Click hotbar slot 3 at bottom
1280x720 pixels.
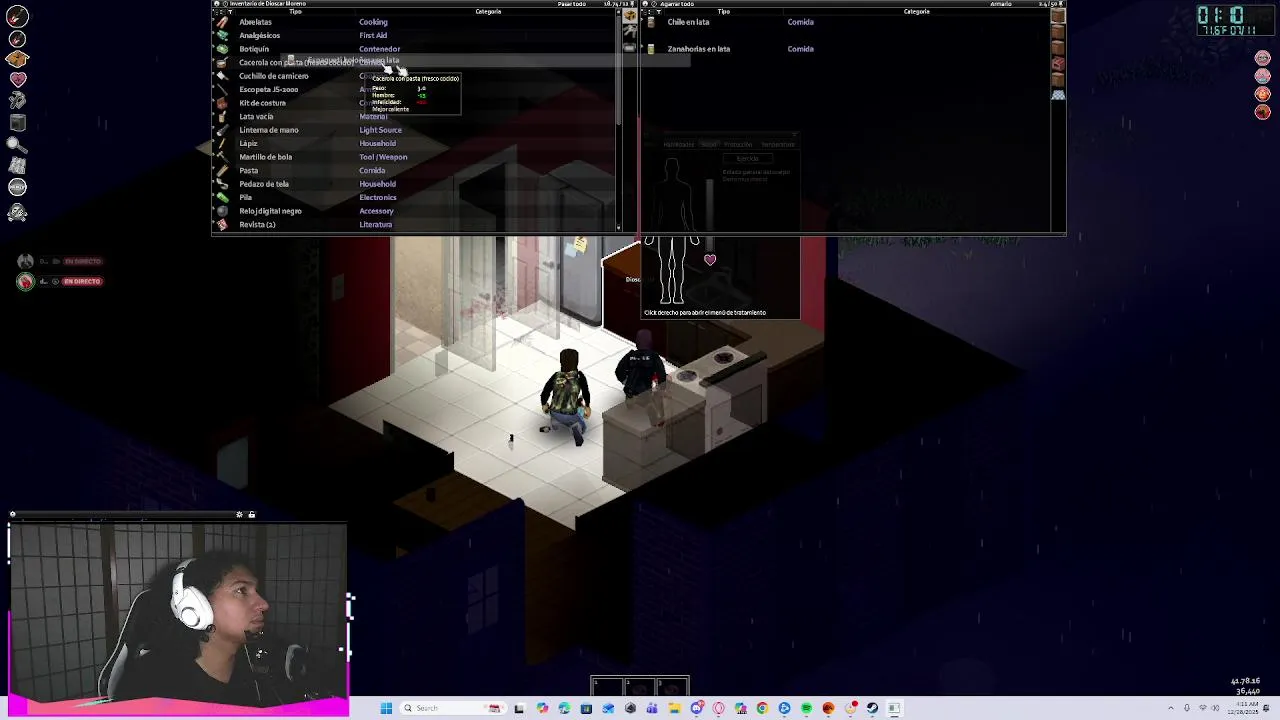point(672,686)
